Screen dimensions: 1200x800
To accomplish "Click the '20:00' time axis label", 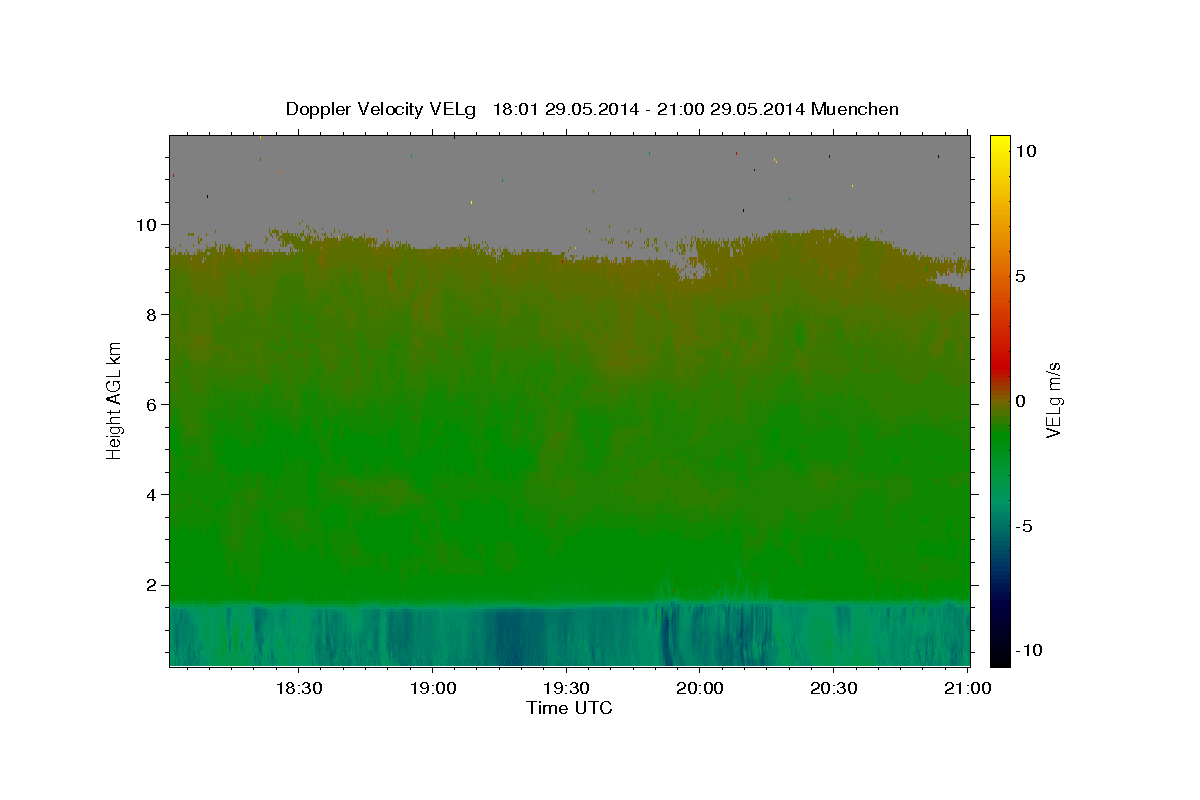I will (x=699, y=688).
